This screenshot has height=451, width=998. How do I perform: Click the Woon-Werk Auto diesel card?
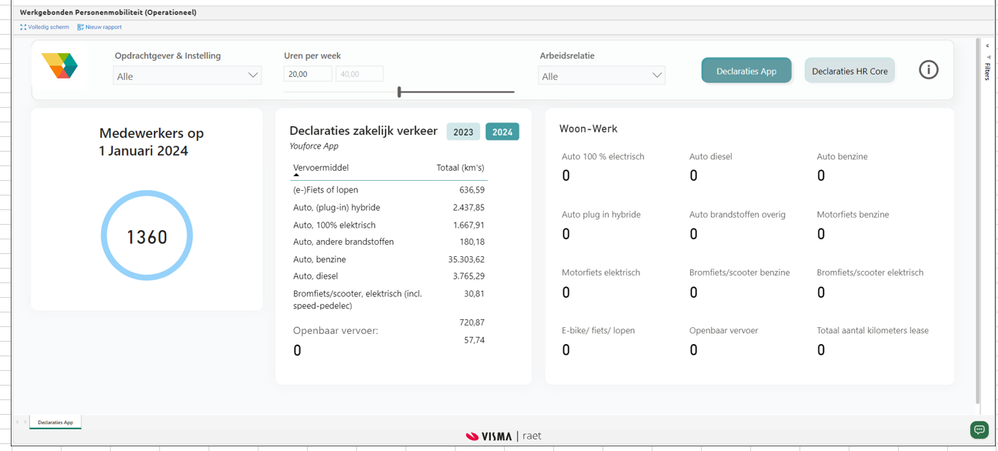coord(711,166)
